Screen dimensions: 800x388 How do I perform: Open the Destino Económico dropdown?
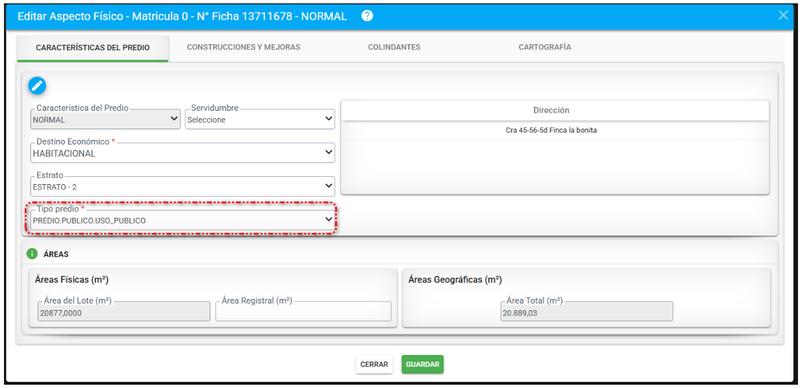[183, 153]
